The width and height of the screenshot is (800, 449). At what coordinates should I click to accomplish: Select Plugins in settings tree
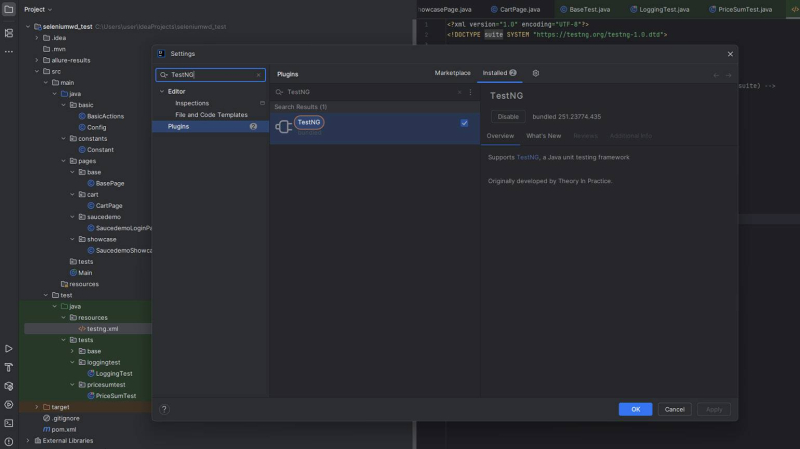tap(210, 127)
